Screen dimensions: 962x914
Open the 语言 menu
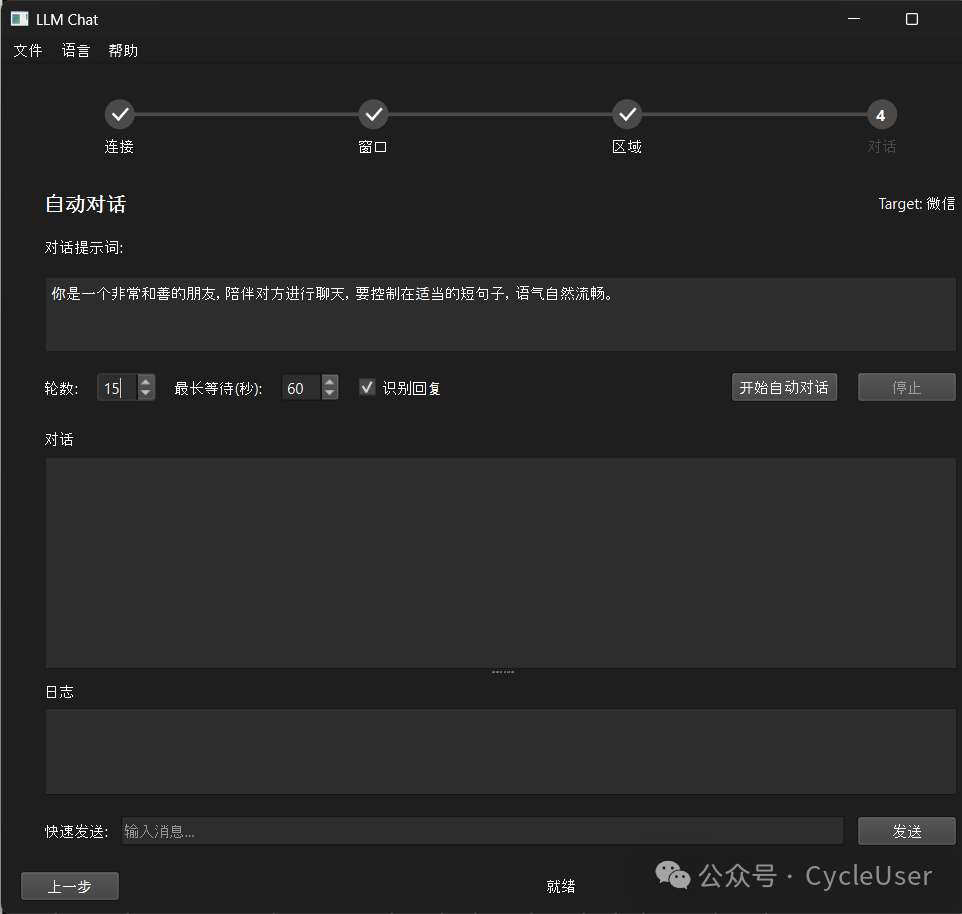(75, 50)
